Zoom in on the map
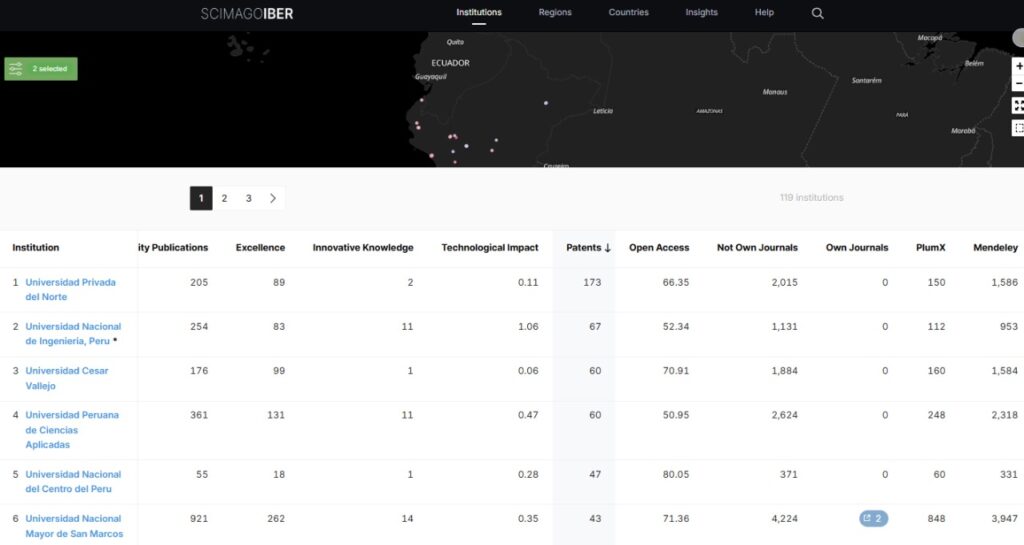This screenshot has height=545, width=1024. [1018, 66]
